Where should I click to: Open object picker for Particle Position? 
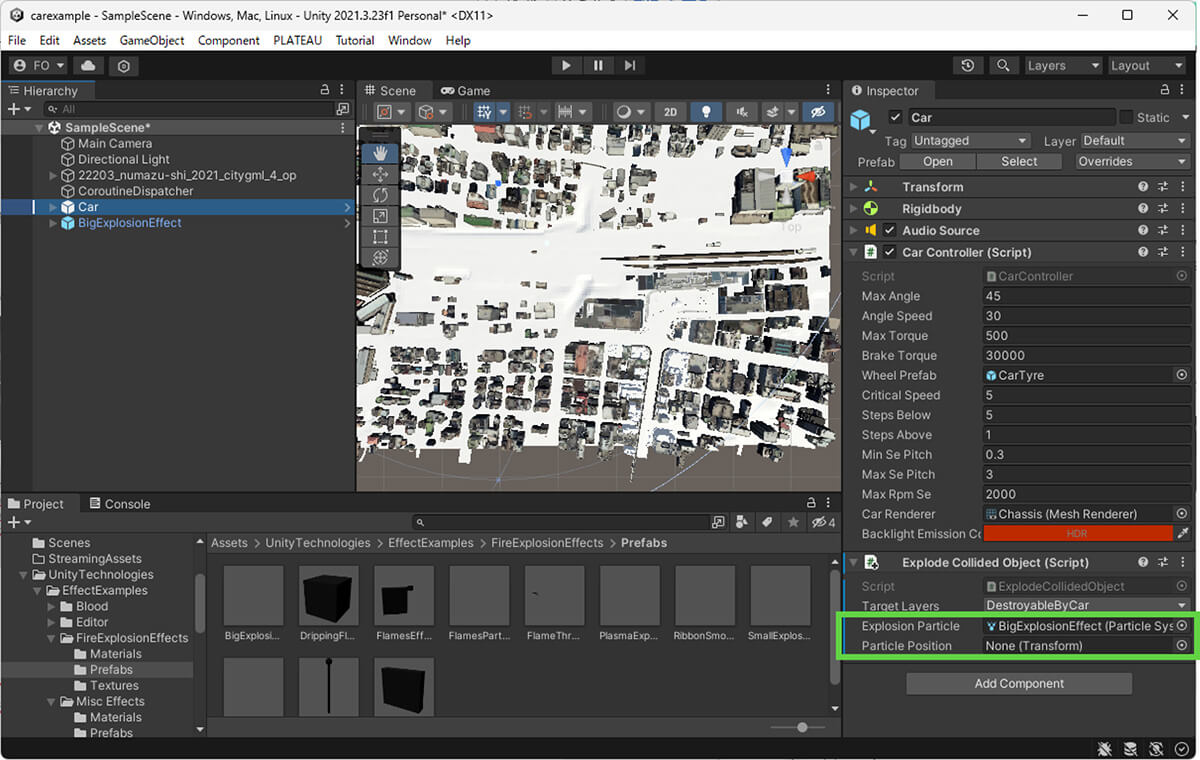[1182, 646]
